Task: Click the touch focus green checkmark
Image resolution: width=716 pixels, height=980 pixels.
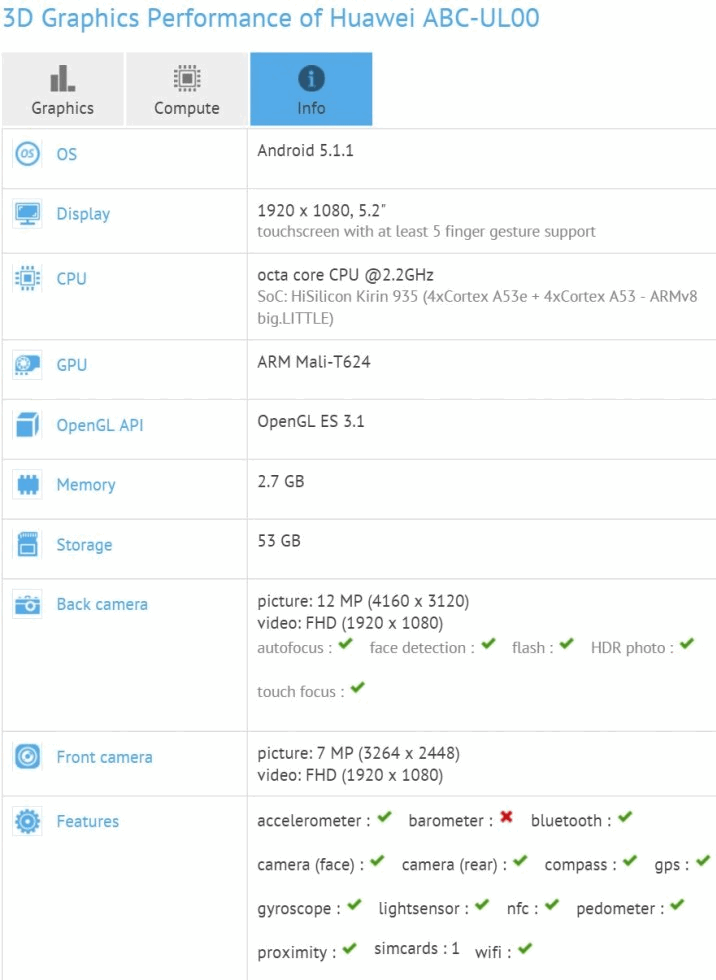Action: click(357, 688)
